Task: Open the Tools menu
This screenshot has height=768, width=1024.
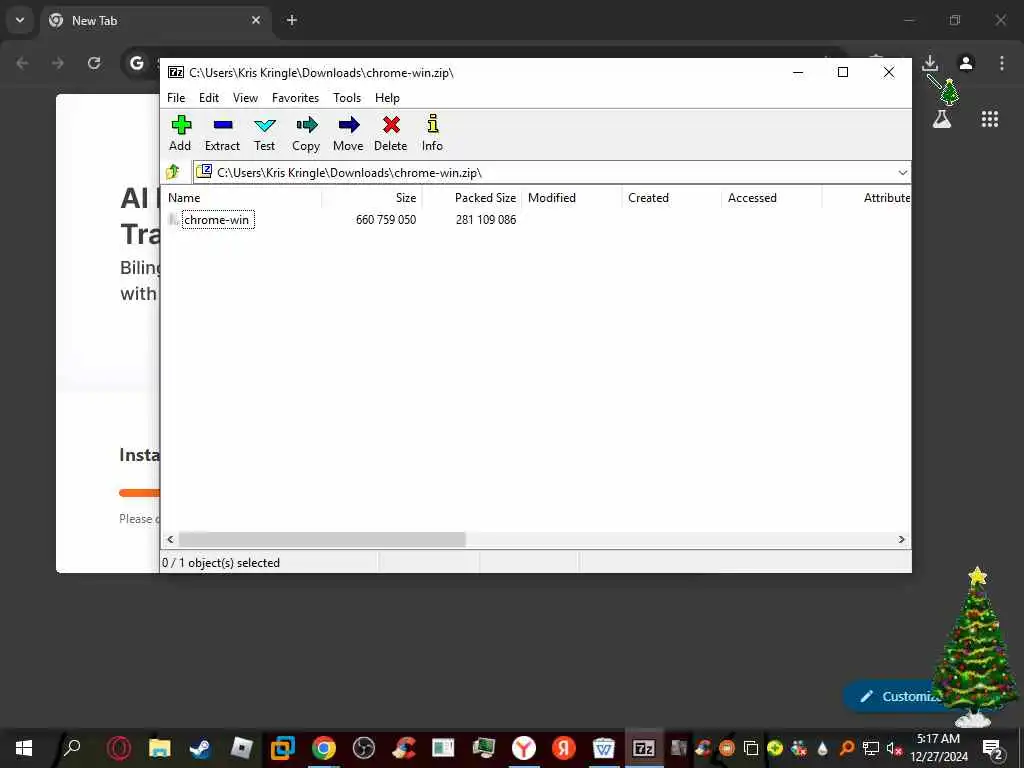Action: click(x=347, y=98)
